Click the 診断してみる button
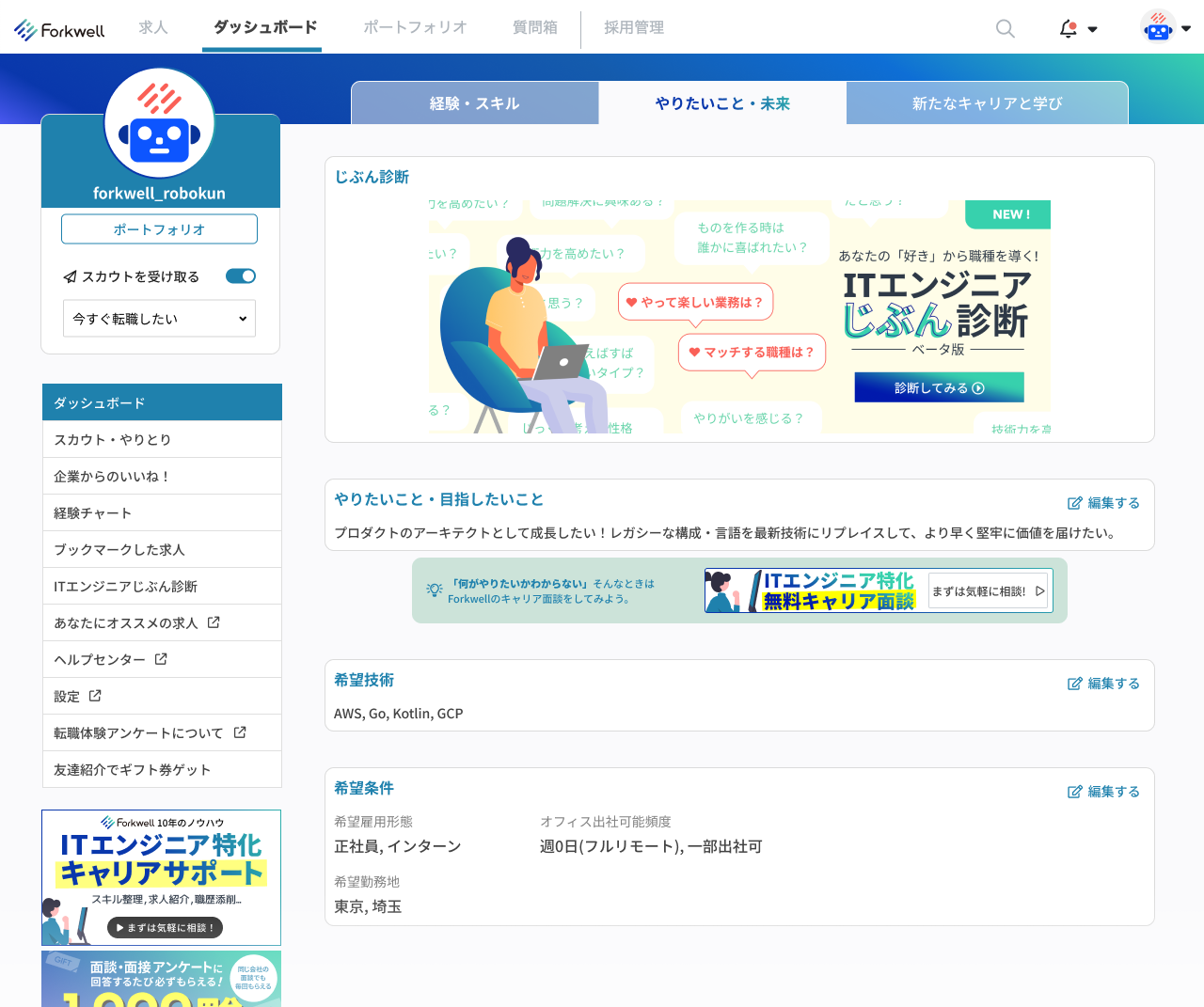1204x1007 pixels. click(939, 387)
